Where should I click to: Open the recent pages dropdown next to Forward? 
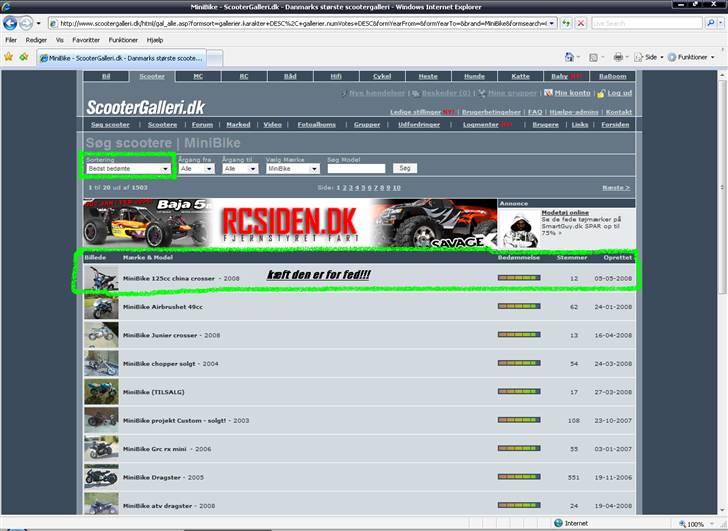click(x=39, y=23)
